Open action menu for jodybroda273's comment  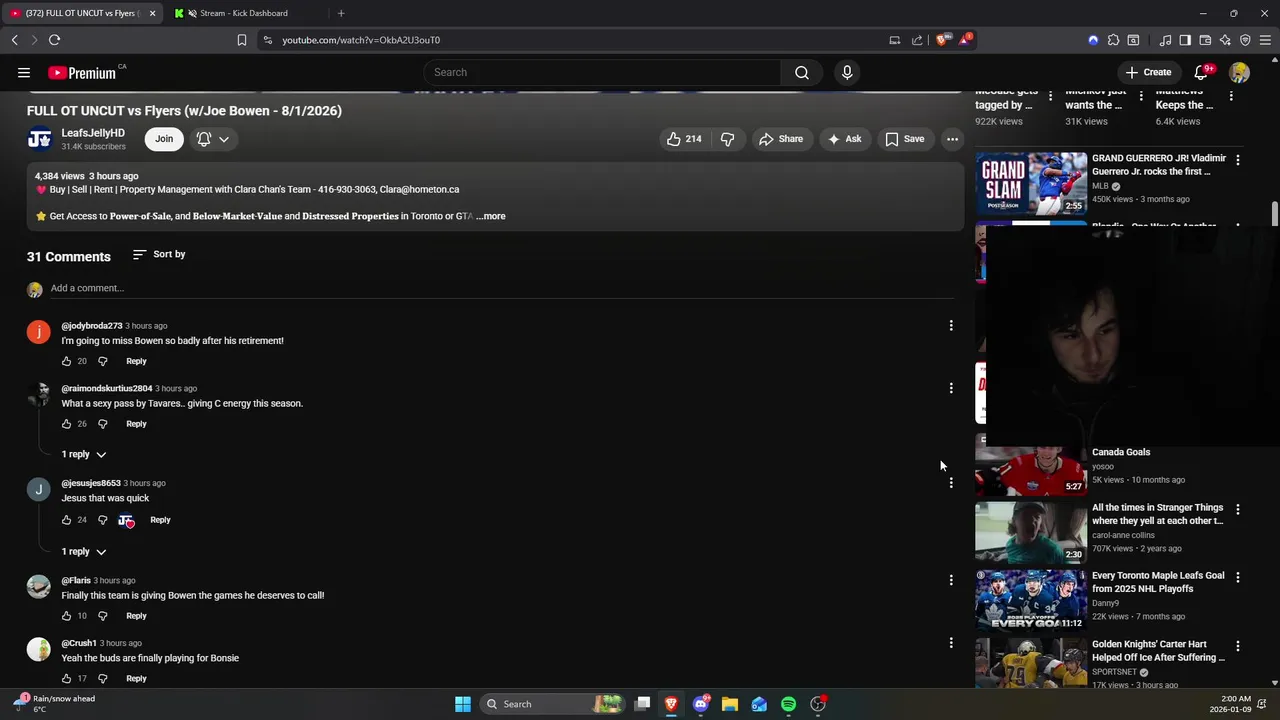point(951,325)
